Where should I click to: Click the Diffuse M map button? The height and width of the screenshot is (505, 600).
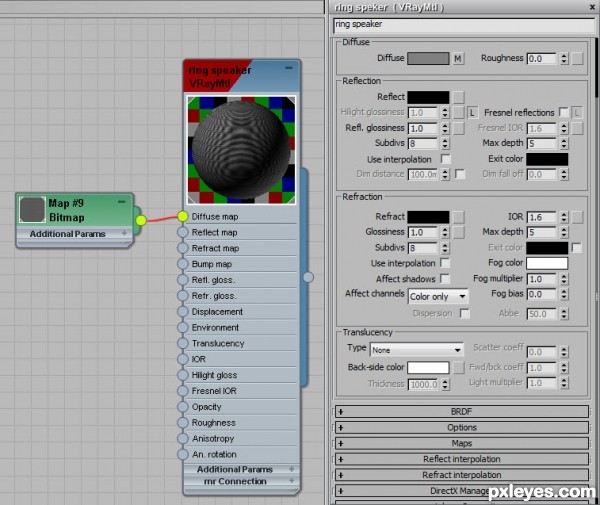coord(458,59)
